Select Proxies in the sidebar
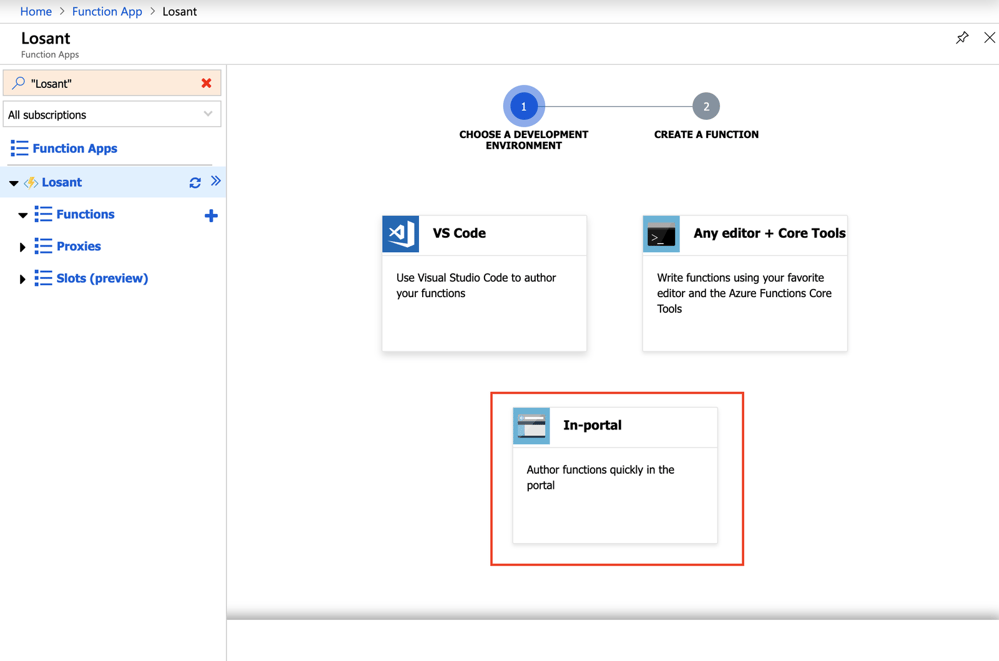 coord(77,246)
